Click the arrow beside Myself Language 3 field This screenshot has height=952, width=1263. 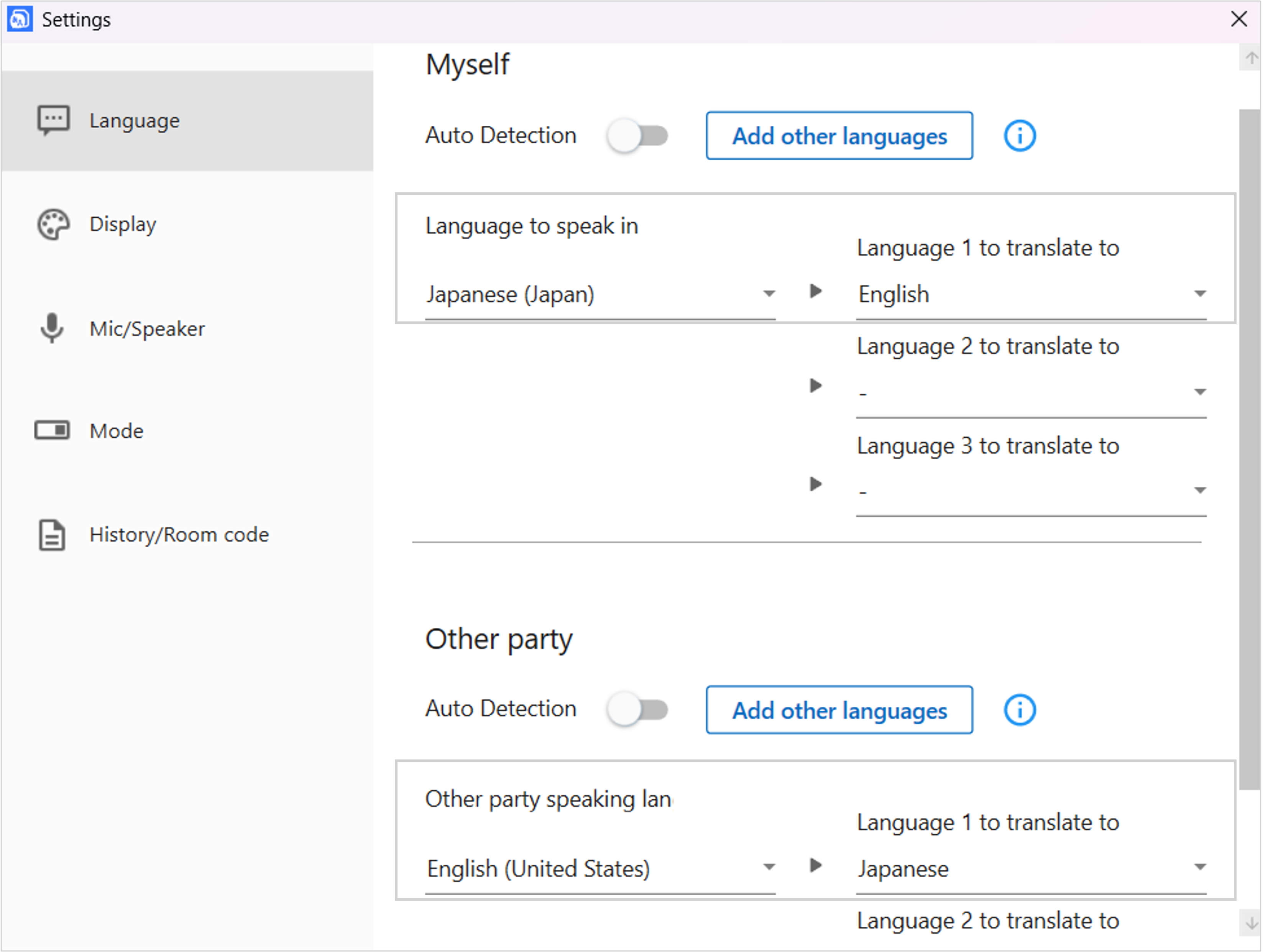point(816,484)
